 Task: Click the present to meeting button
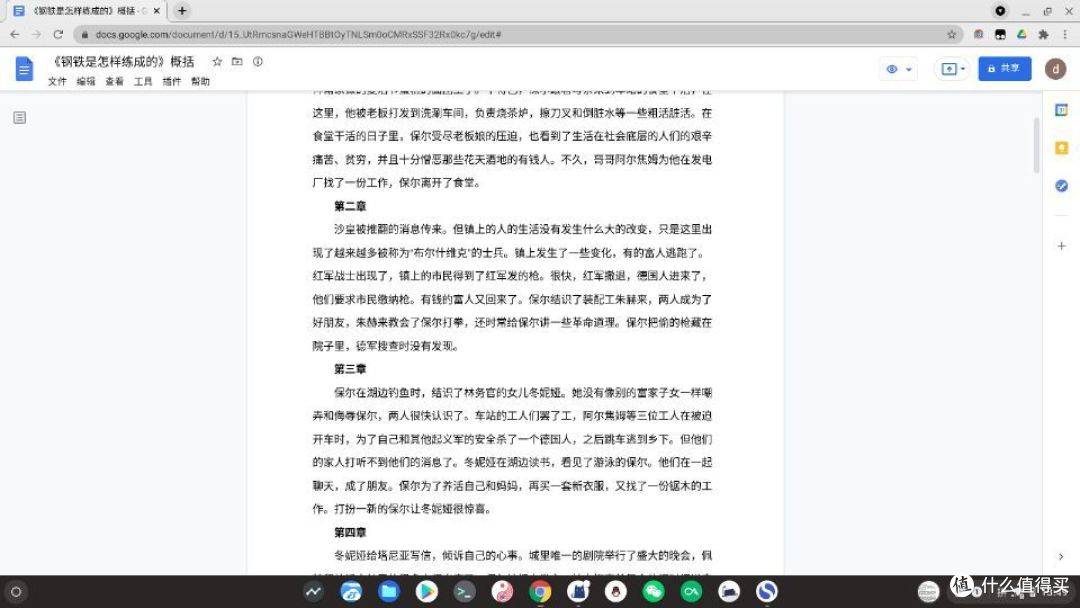[x=949, y=69]
